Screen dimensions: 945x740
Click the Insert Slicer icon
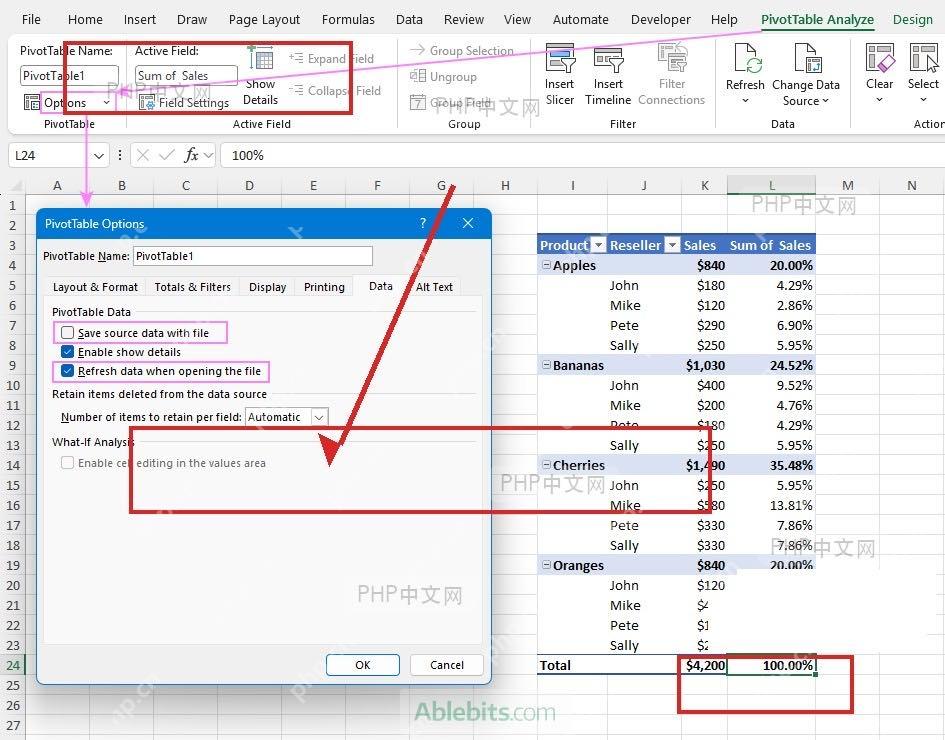tap(560, 58)
